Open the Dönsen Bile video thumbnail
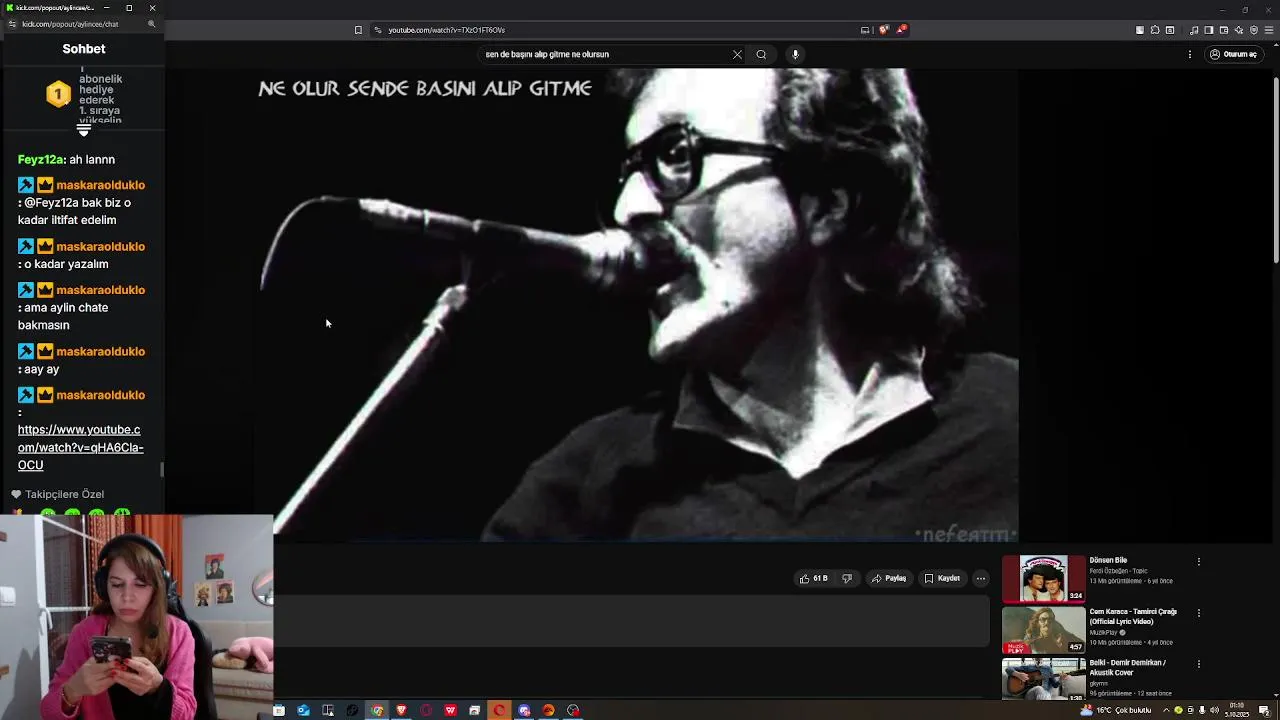The width and height of the screenshot is (1280, 720). [x=1043, y=578]
